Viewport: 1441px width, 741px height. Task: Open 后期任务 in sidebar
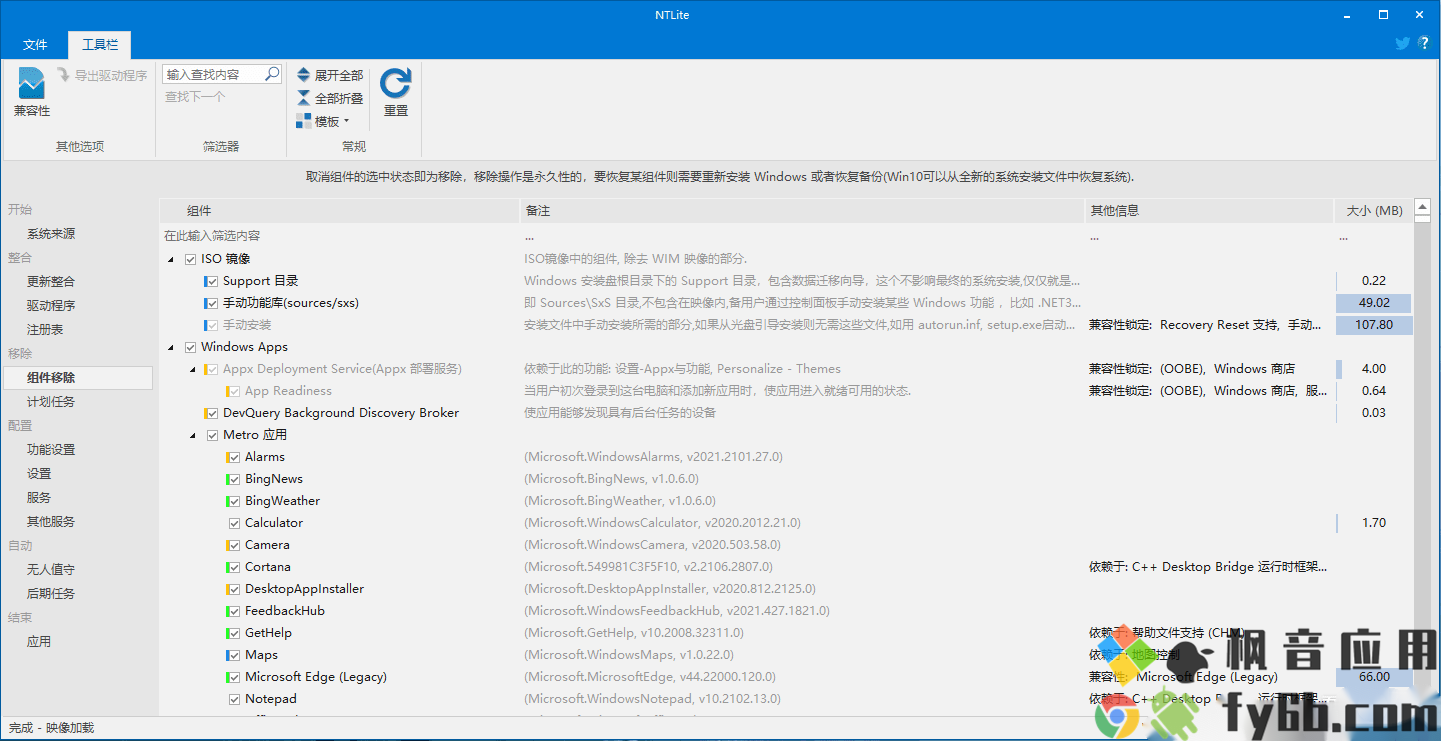point(51,594)
